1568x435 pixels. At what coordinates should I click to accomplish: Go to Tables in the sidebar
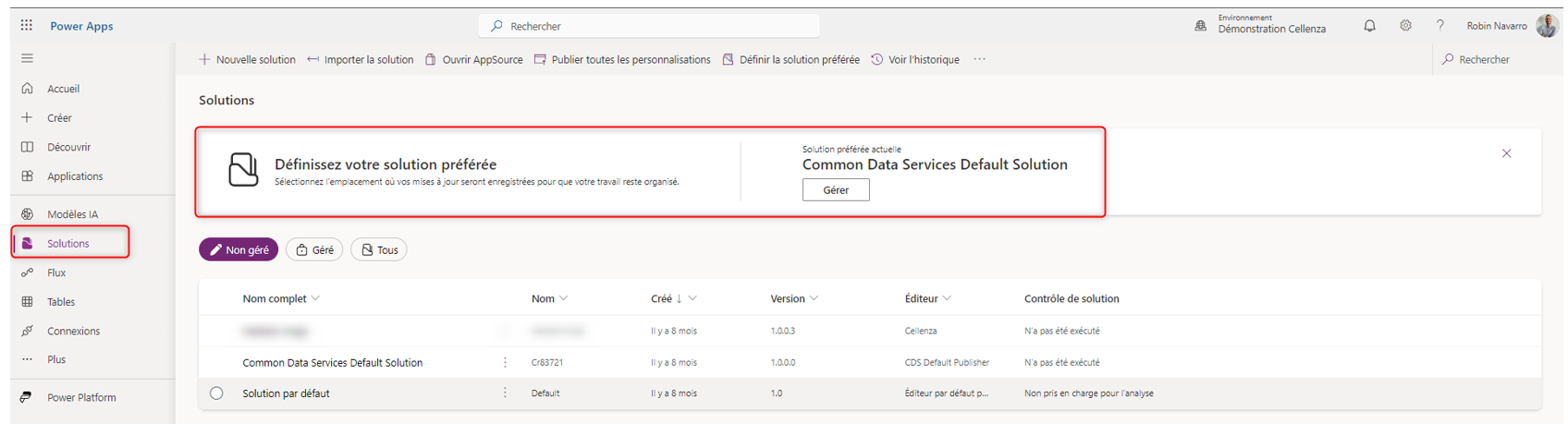(x=61, y=302)
